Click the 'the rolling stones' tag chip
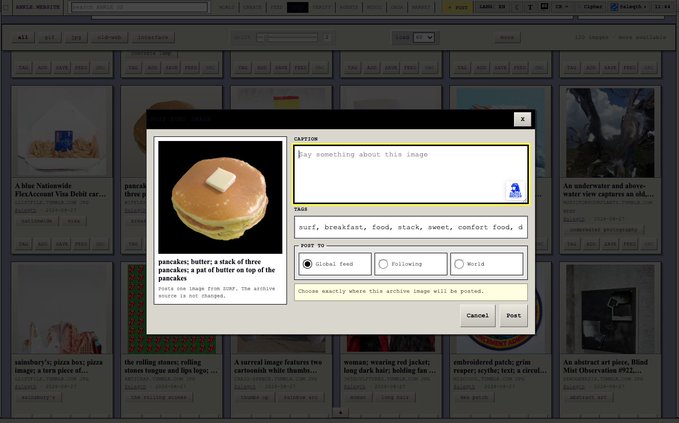 (x=158, y=397)
